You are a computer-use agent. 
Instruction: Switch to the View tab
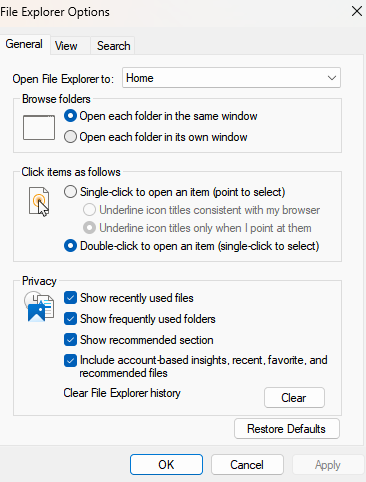click(x=66, y=46)
